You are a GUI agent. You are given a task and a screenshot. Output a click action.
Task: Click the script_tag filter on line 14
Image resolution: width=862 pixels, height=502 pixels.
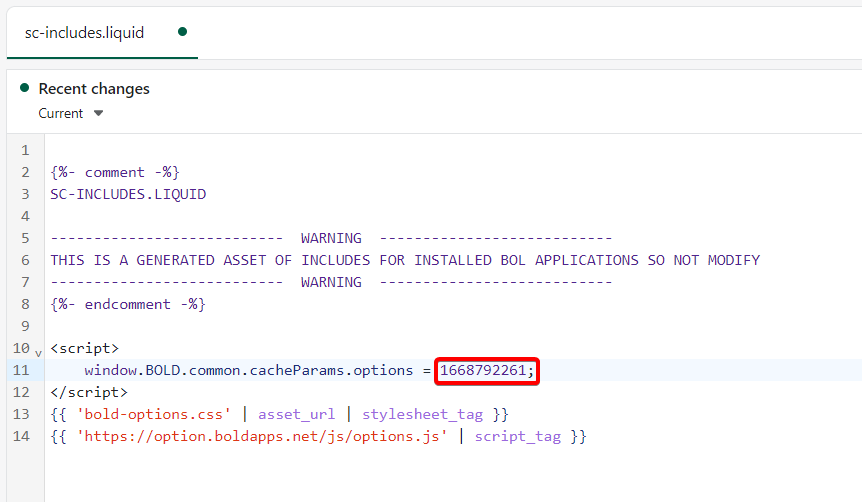pyautogui.click(x=518, y=436)
